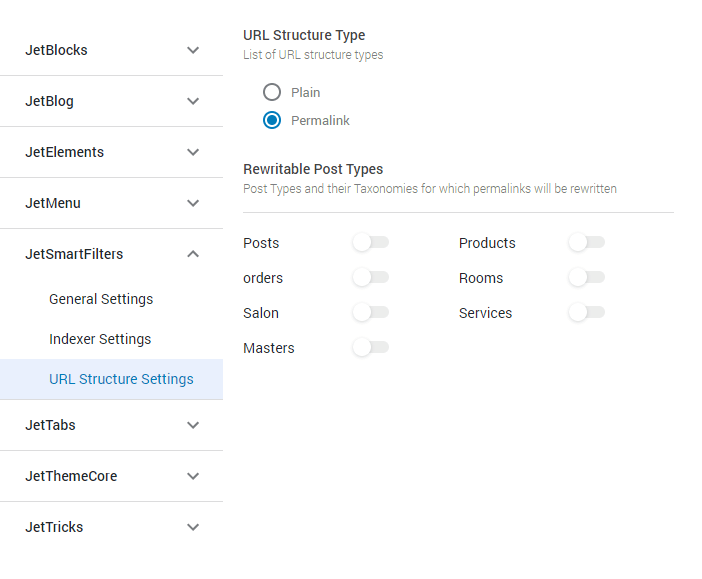Enable the Masters toggle switch
This screenshot has height=579, width=702.
[x=371, y=347]
